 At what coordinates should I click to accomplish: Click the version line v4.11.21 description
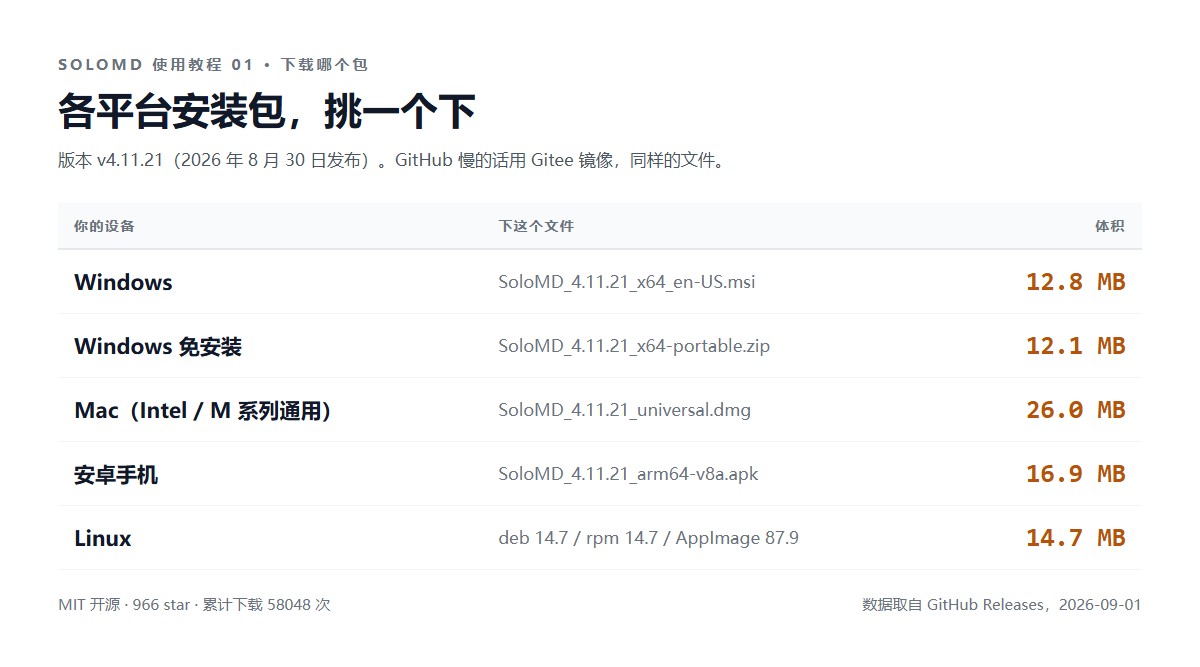[x=391, y=160]
